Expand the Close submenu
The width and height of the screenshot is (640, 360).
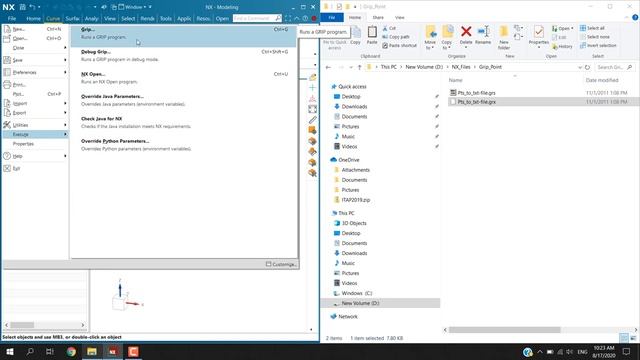pos(35,48)
